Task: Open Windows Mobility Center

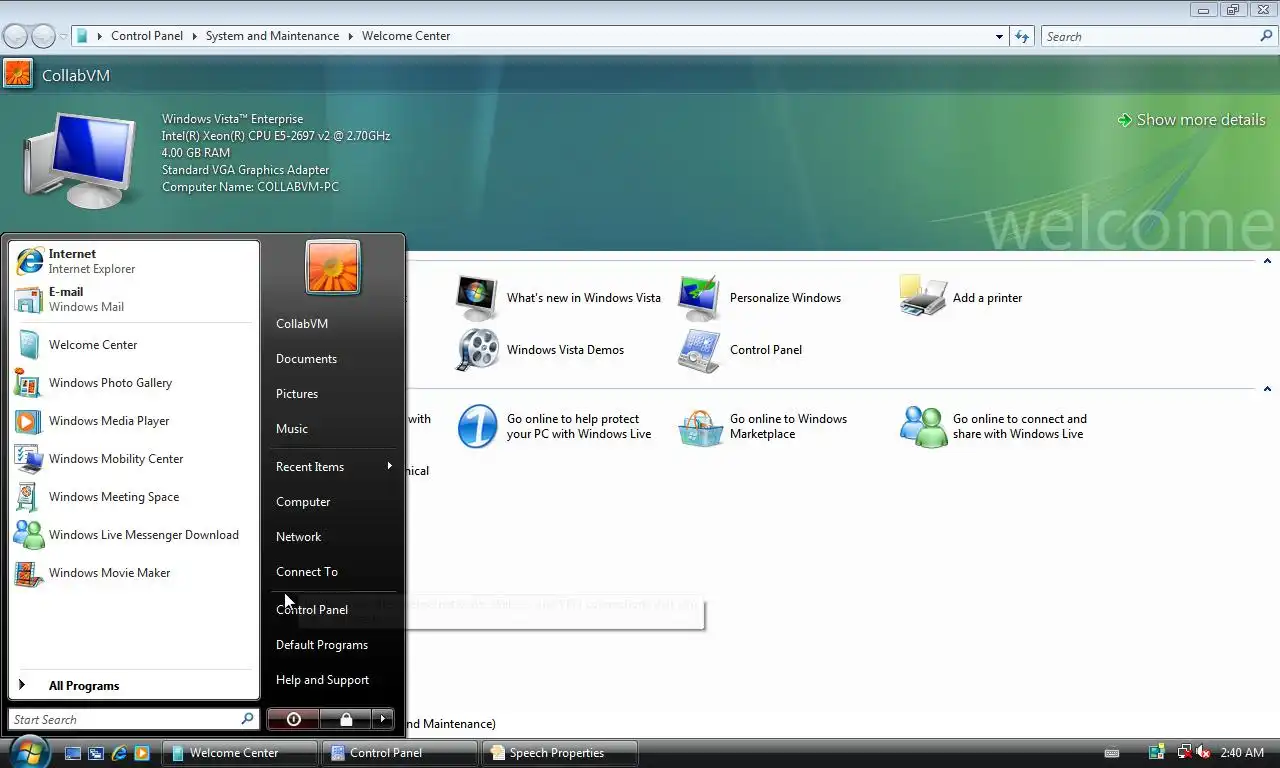Action: click(x=134, y=459)
